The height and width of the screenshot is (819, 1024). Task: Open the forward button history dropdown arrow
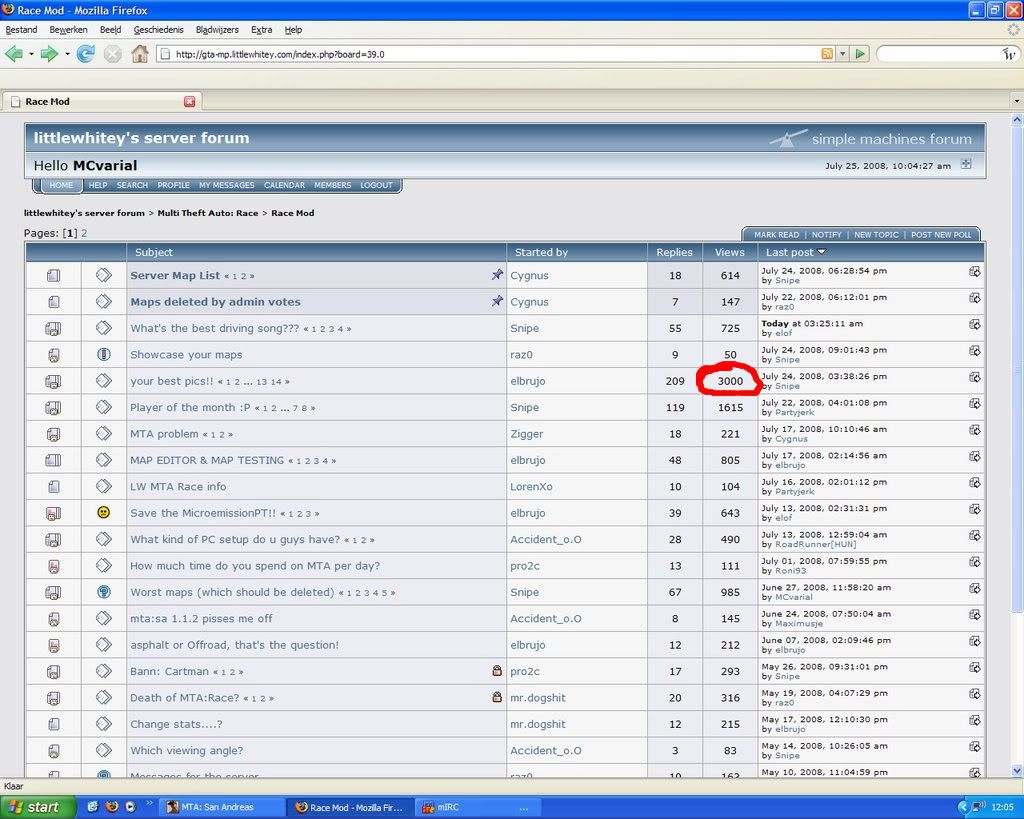point(67,54)
